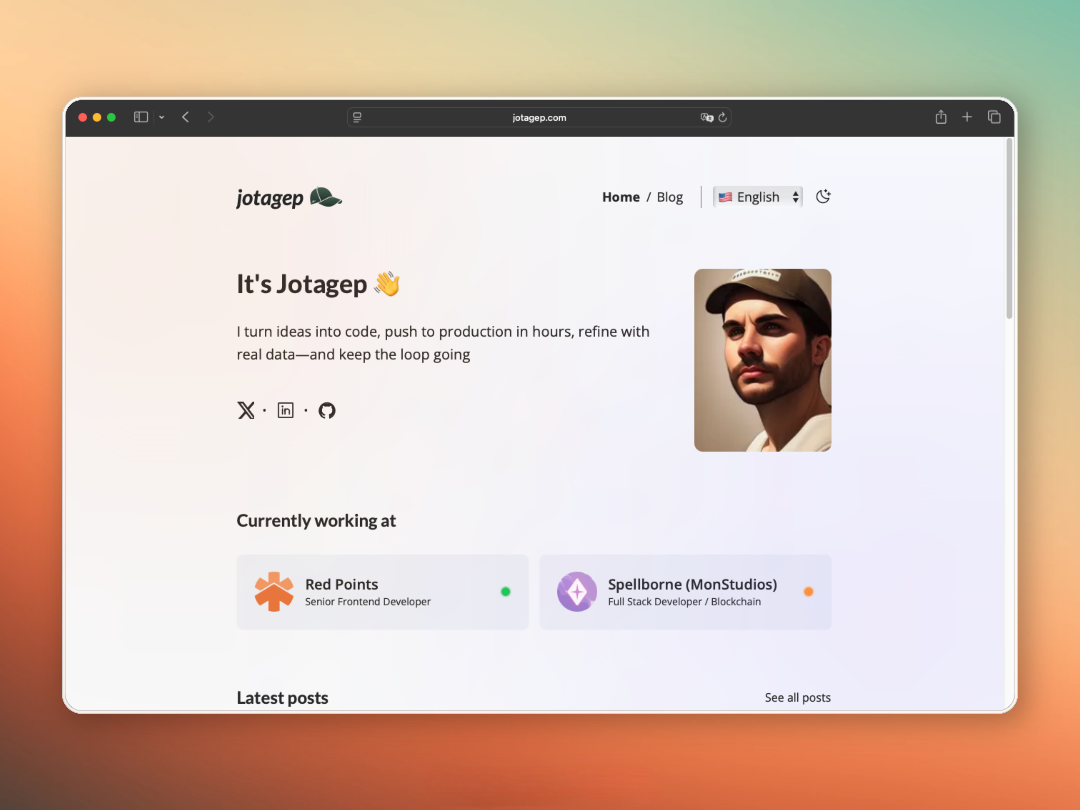Open Jotagep's X (Twitter) profile
The height and width of the screenshot is (810, 1080).
[x=246, y=410]
